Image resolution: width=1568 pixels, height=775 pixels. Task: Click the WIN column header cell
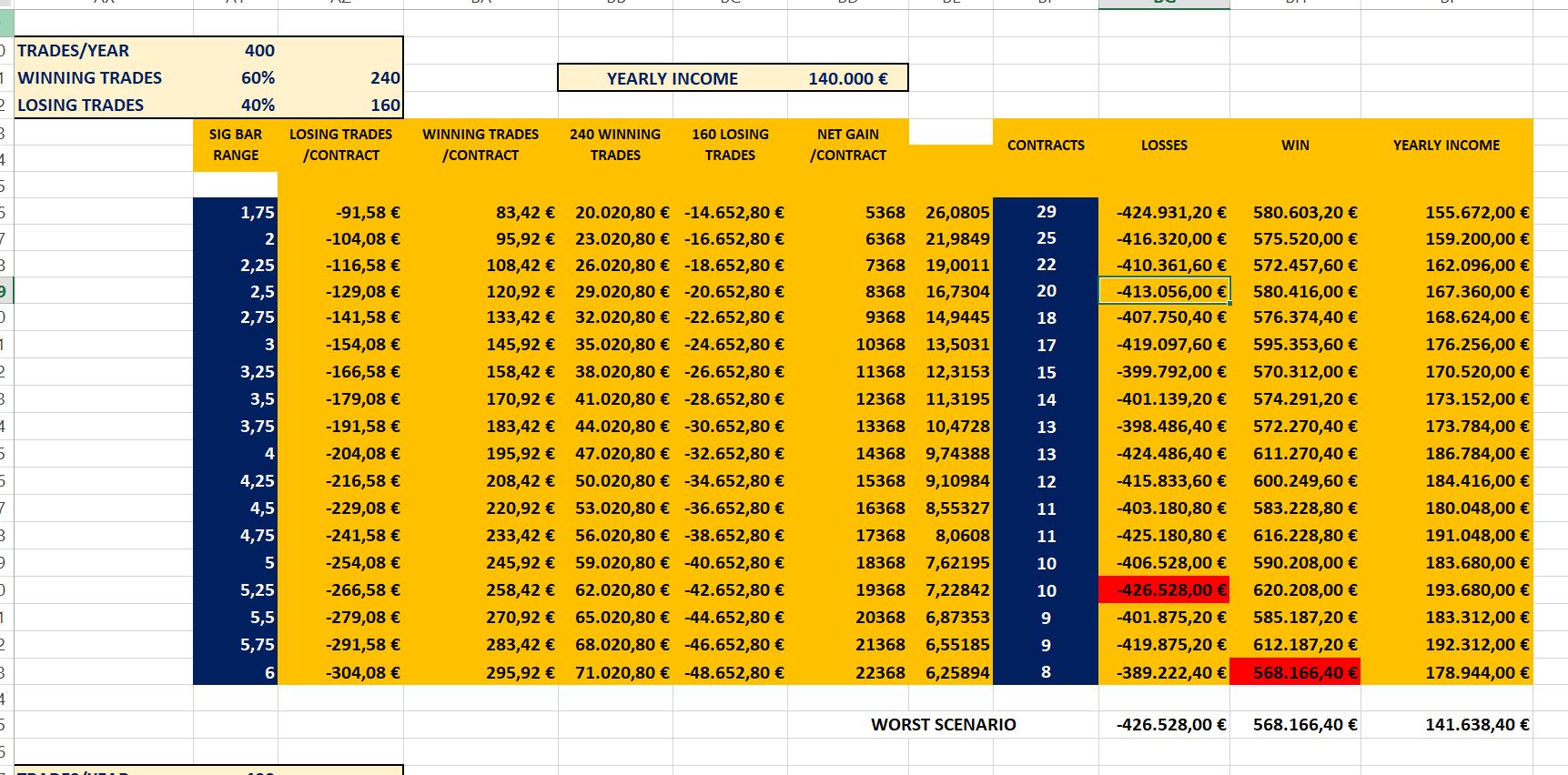[x=1295, y=146]
